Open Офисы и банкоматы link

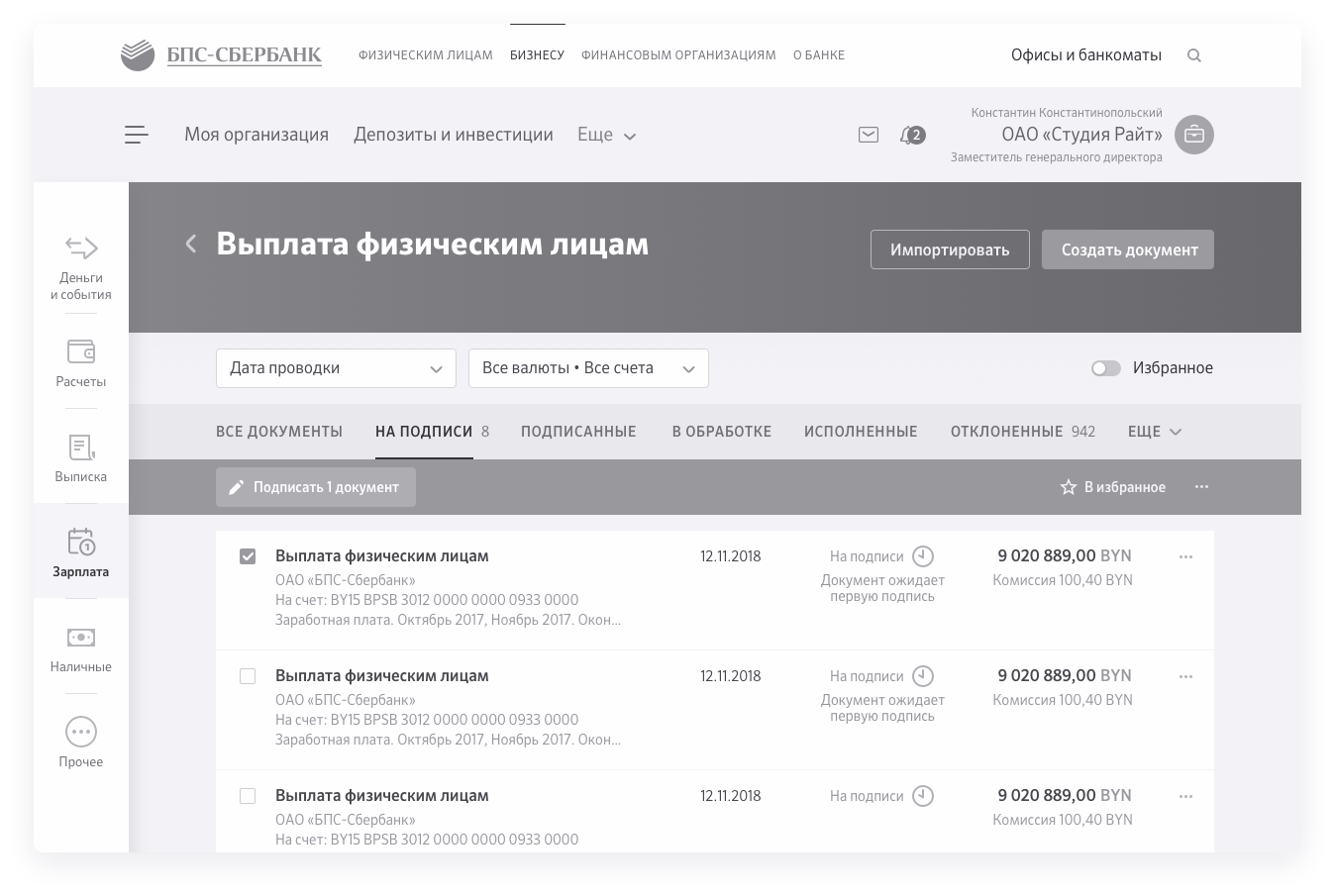1086,55
